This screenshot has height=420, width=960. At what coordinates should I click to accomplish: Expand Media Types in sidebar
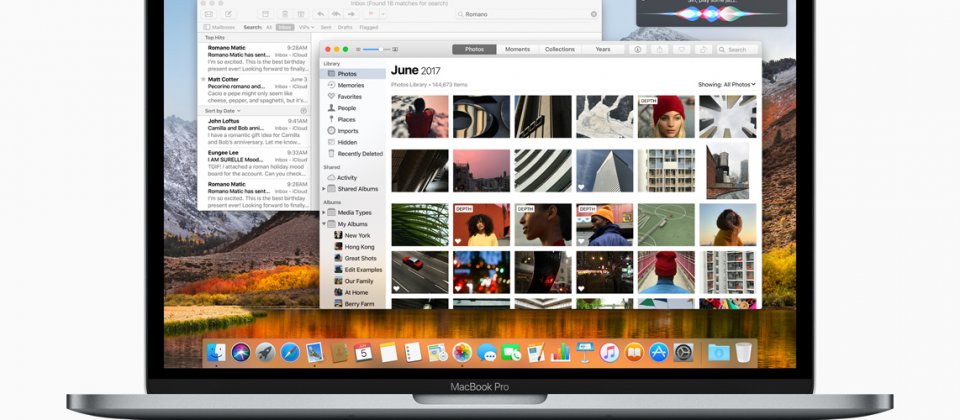(x=324, y=212)
